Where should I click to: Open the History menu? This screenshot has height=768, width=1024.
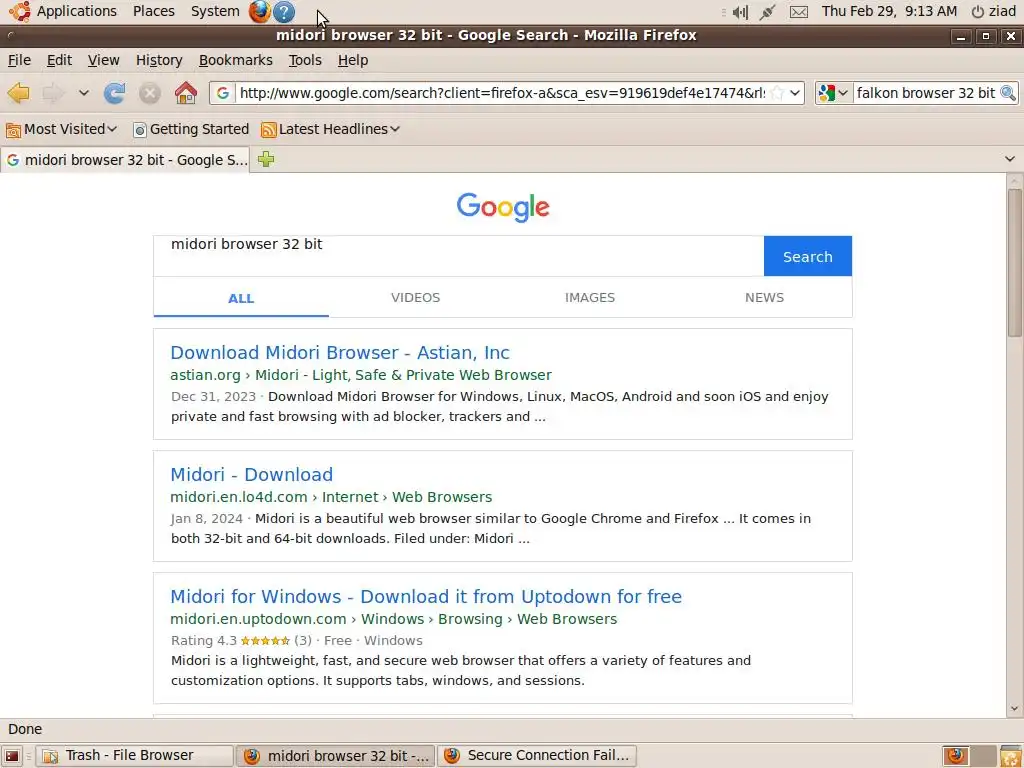tap(159, 60)
